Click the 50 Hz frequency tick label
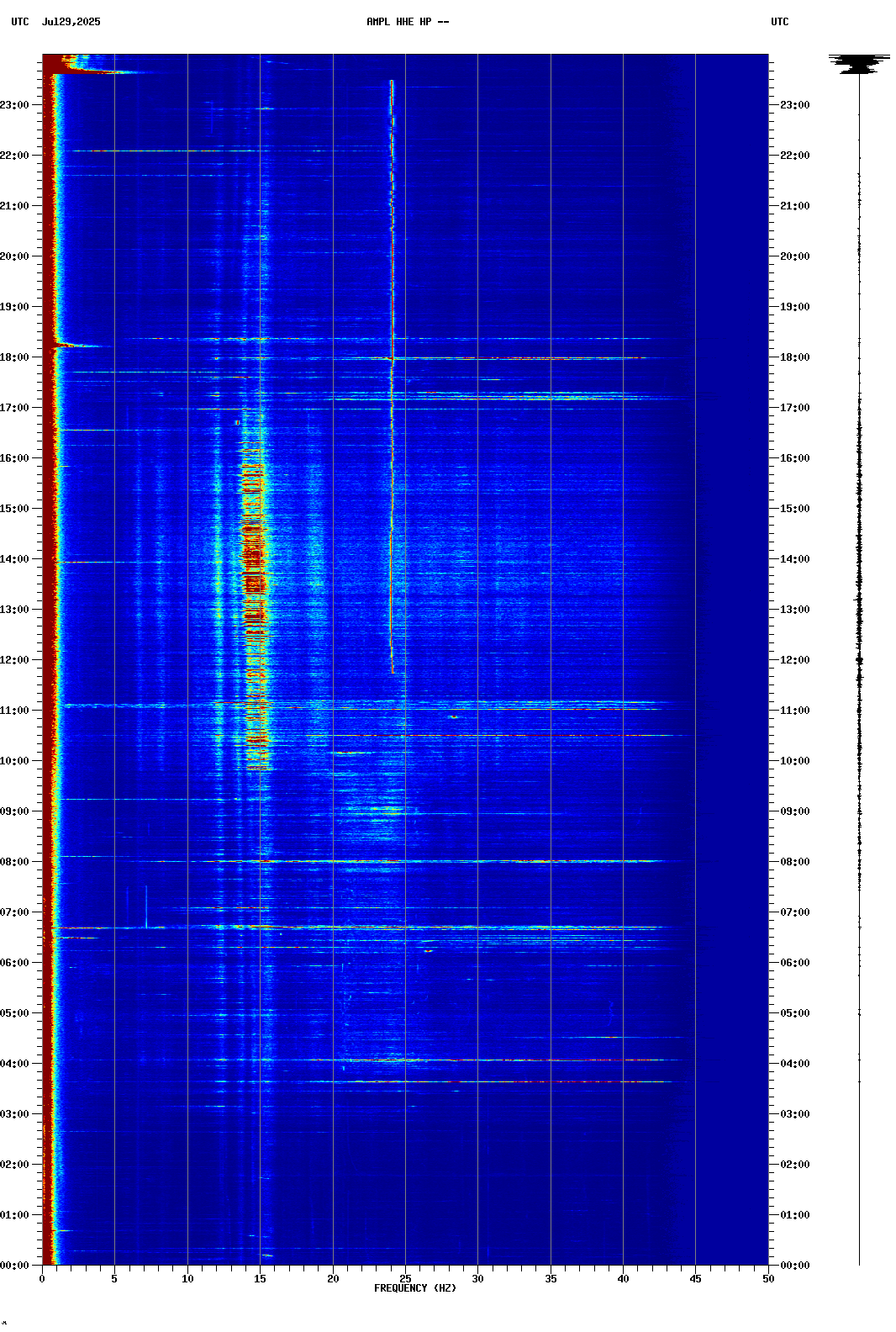 [768, 1279]
